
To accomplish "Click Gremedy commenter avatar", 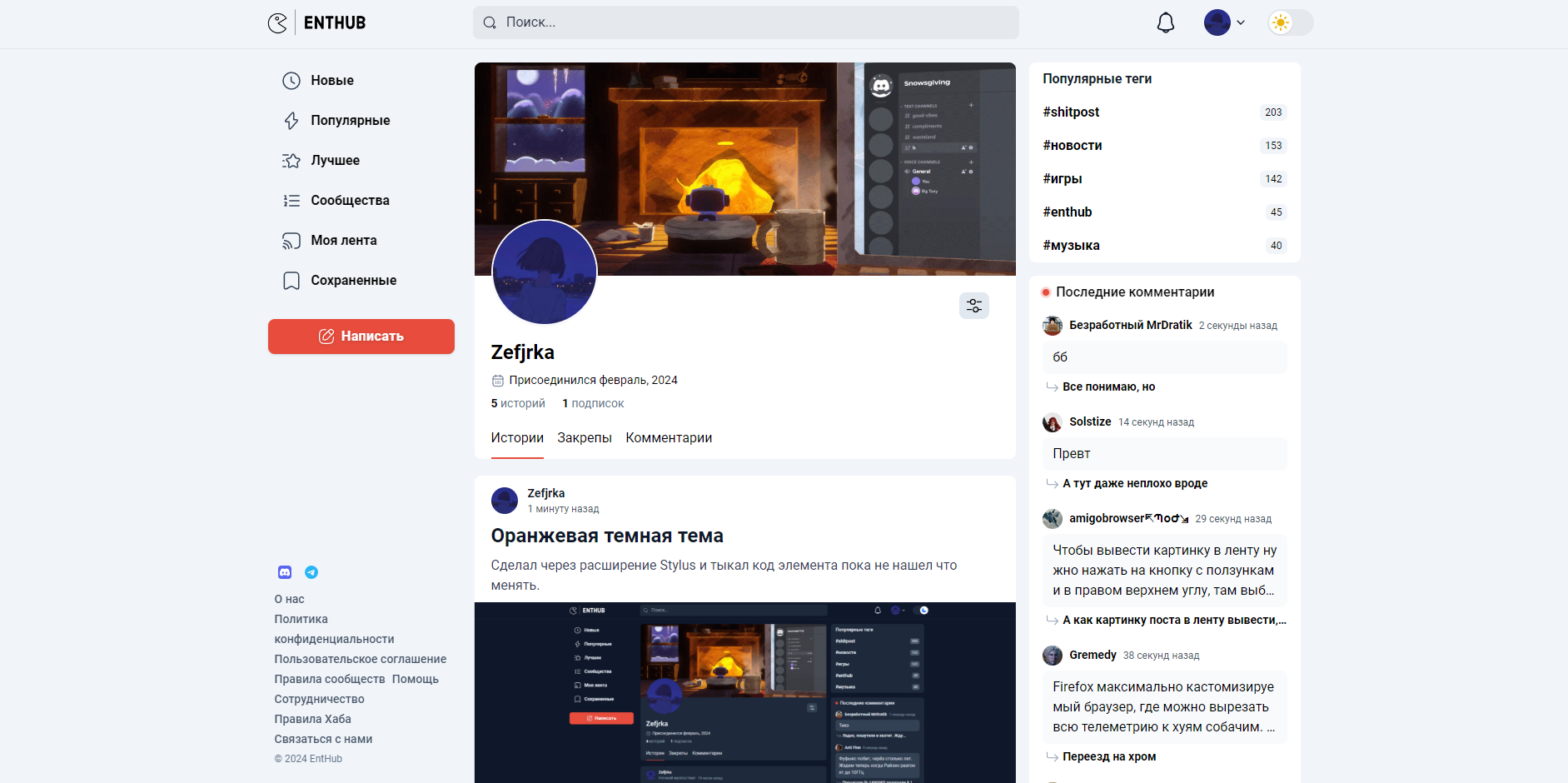I will pyautogui.click(x=1053, y=656).
